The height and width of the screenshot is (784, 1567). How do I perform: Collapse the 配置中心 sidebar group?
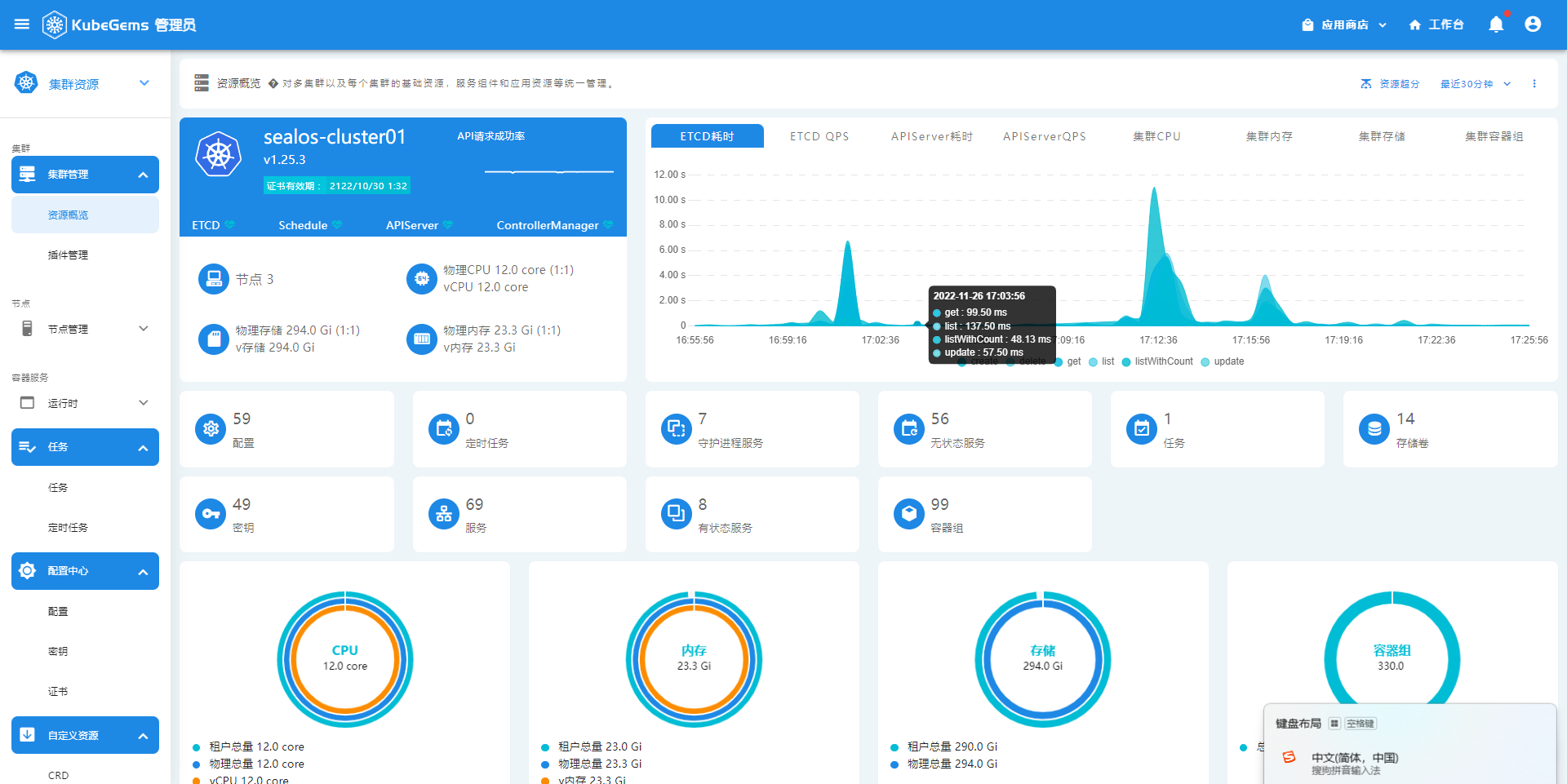tap(144, 571)
